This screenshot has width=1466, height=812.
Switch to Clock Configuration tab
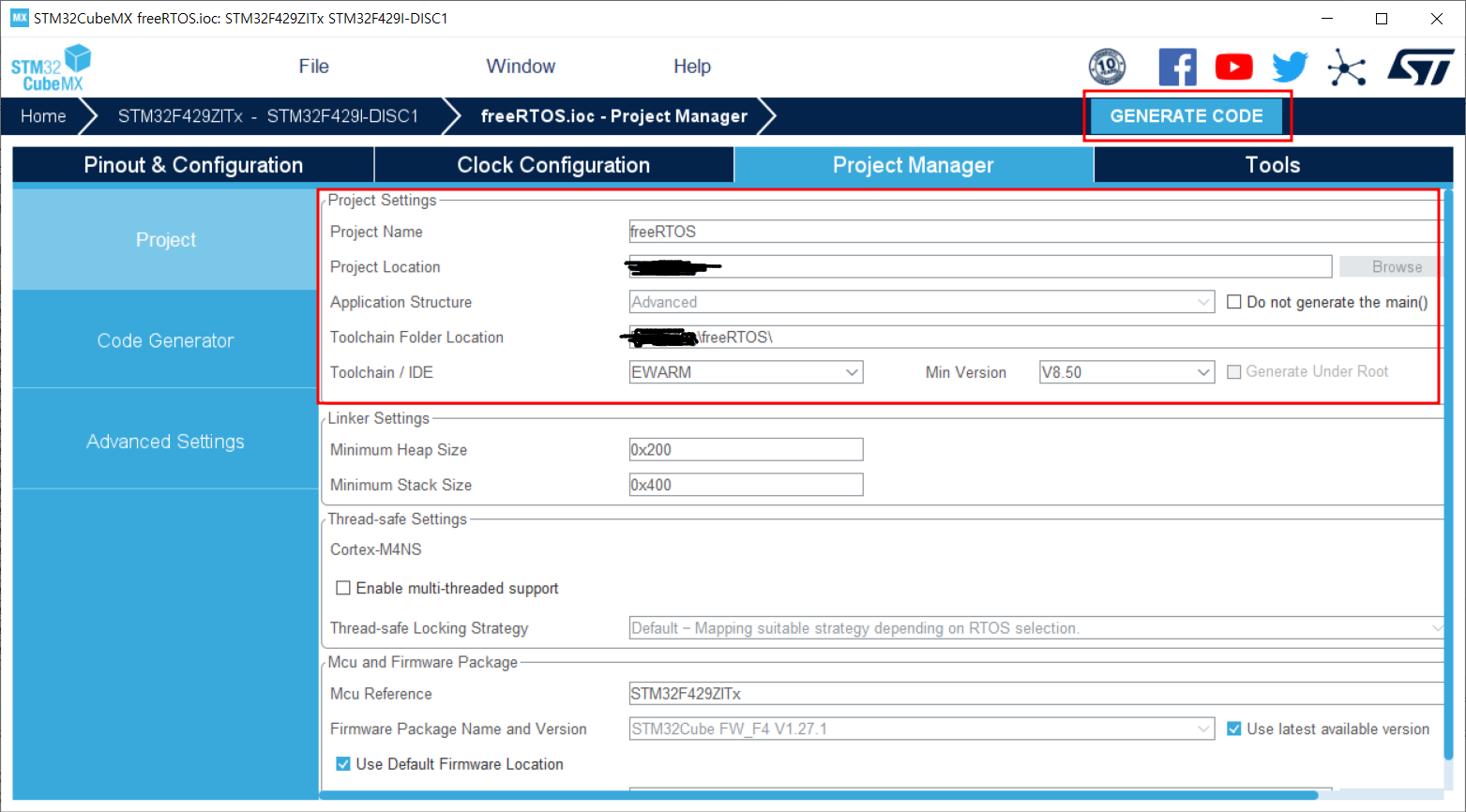click(553, 165)
